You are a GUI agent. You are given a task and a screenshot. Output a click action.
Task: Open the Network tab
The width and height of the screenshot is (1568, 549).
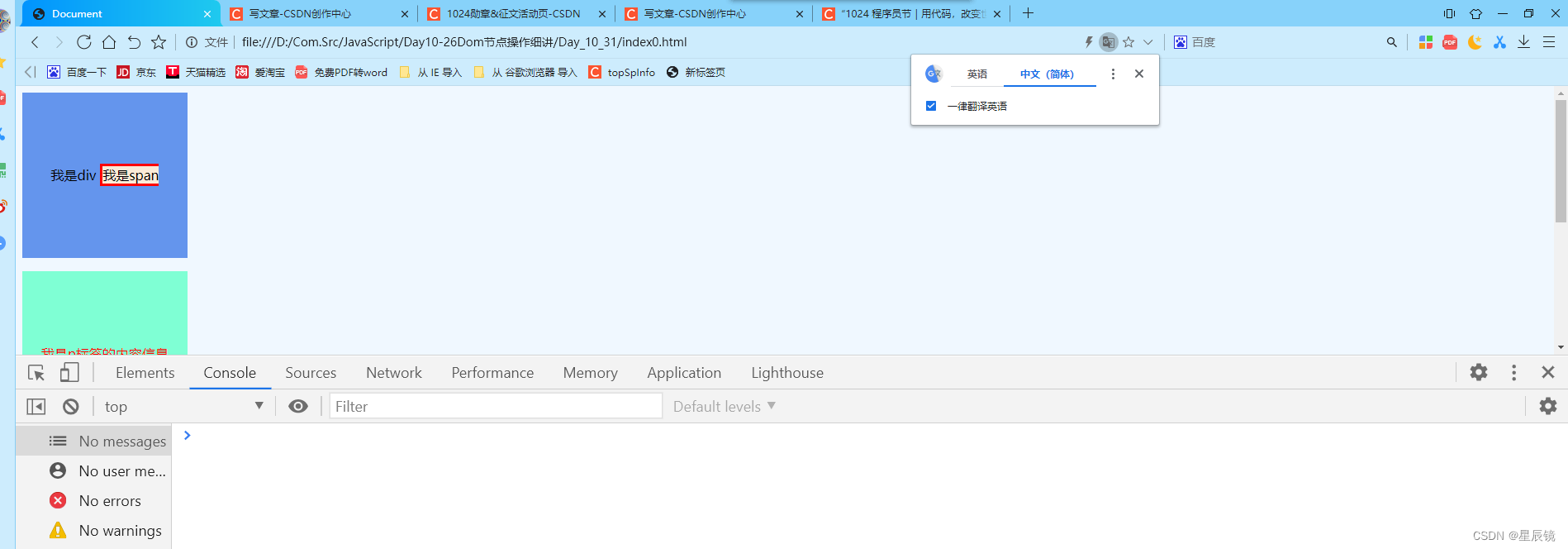[394, 373]
